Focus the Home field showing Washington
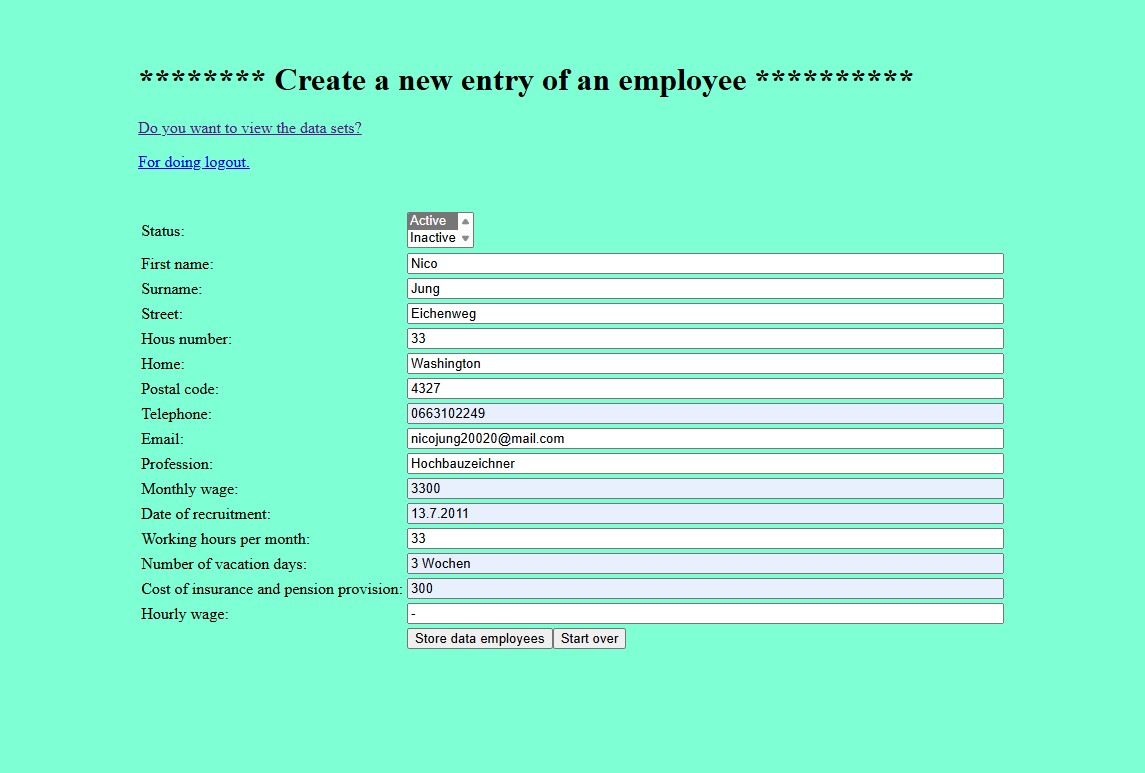 (x=705, y=364)
